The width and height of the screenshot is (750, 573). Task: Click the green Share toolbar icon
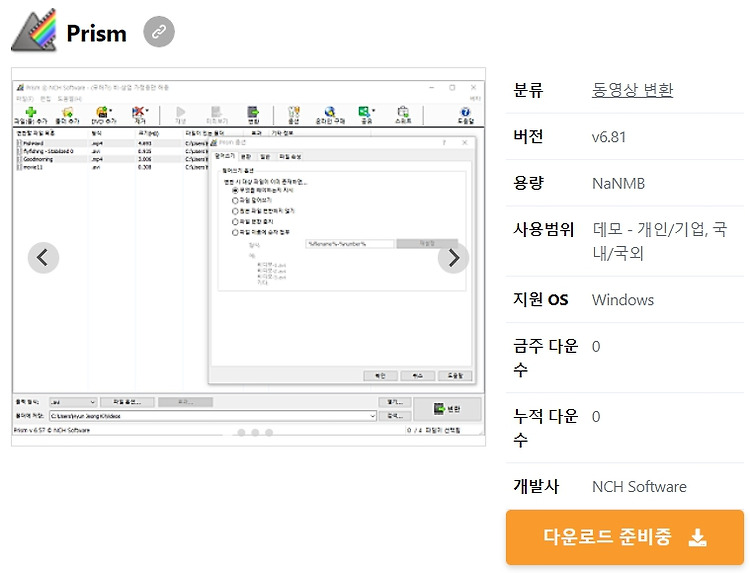[364, 112]
